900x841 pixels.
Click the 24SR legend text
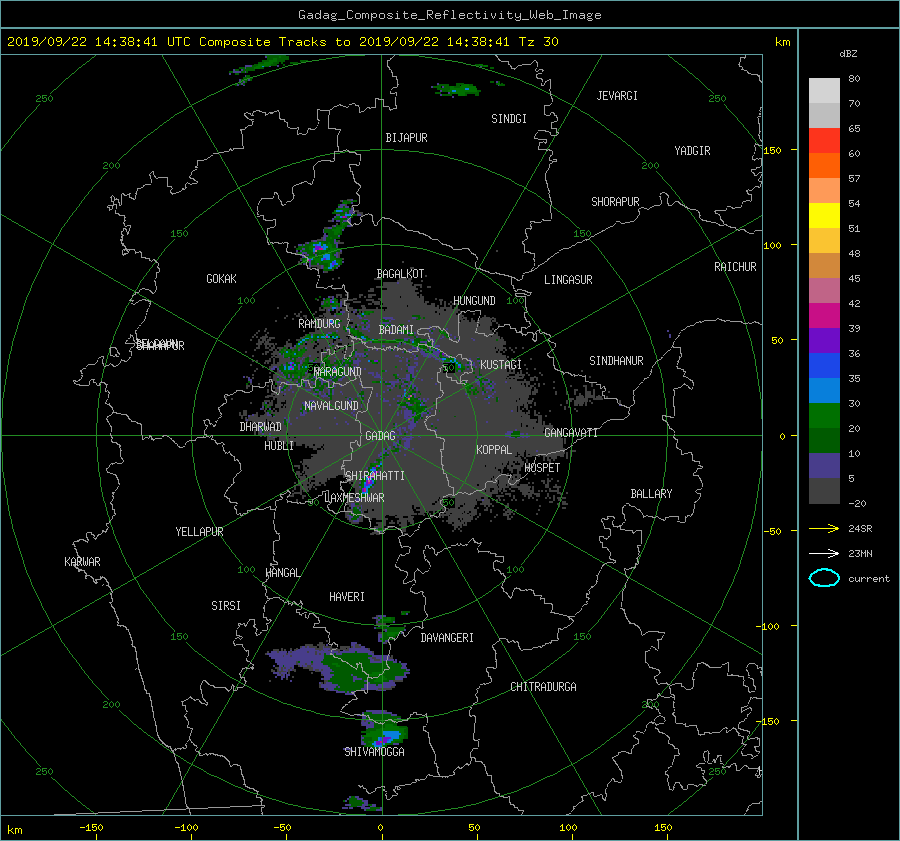pyautogui.click(x=860, y=529)
